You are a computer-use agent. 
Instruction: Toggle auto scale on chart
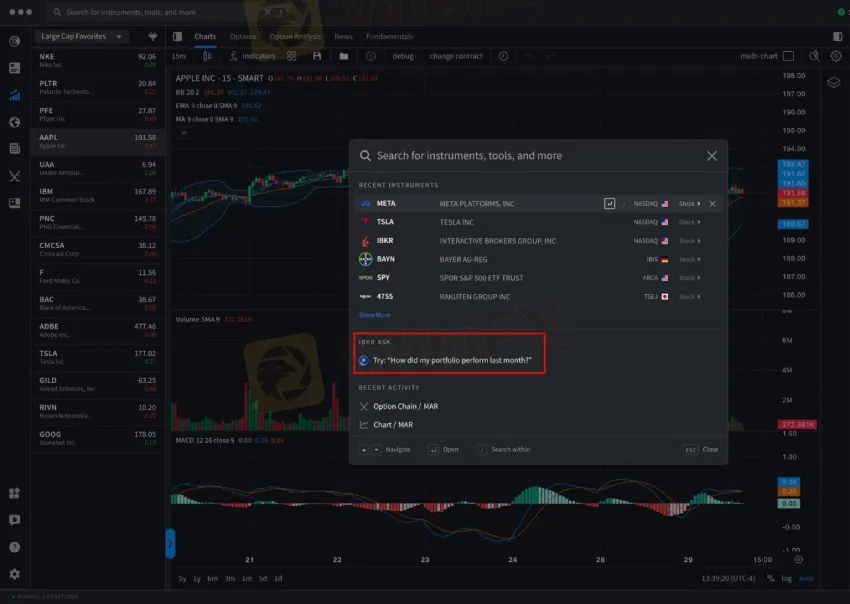coord(806,578)
